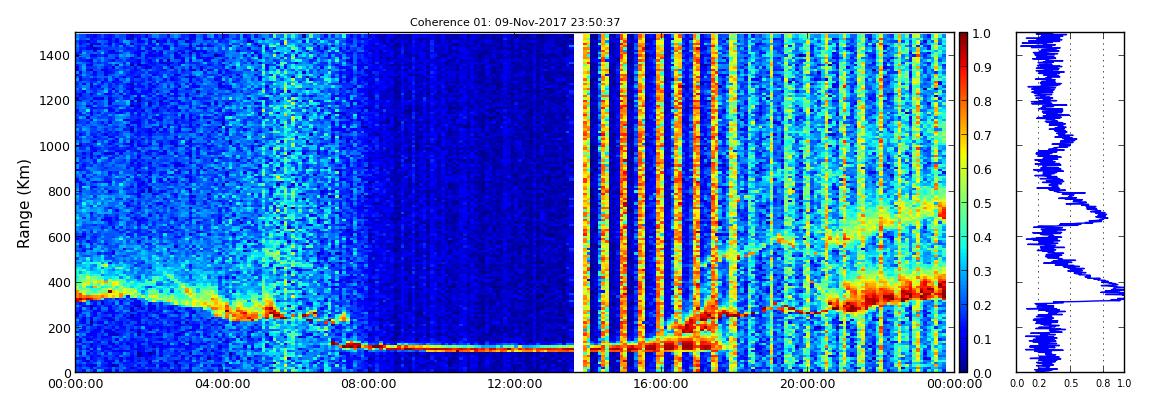The height and width of the screenshot is (407, 1150).
Task: Click the 800 range tick label
Action: pos(59,191)
